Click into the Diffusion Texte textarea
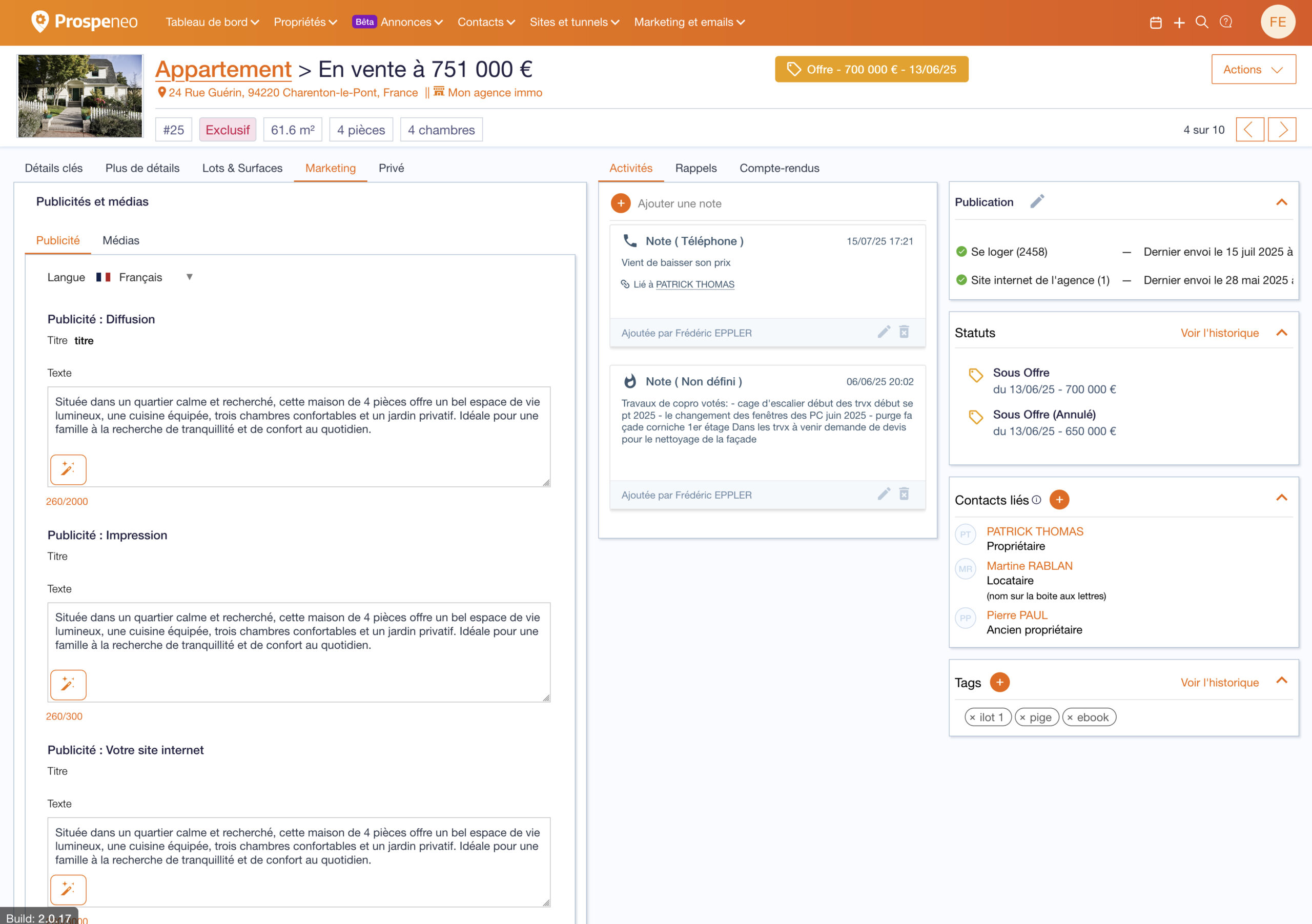 [x=299, y=437]
